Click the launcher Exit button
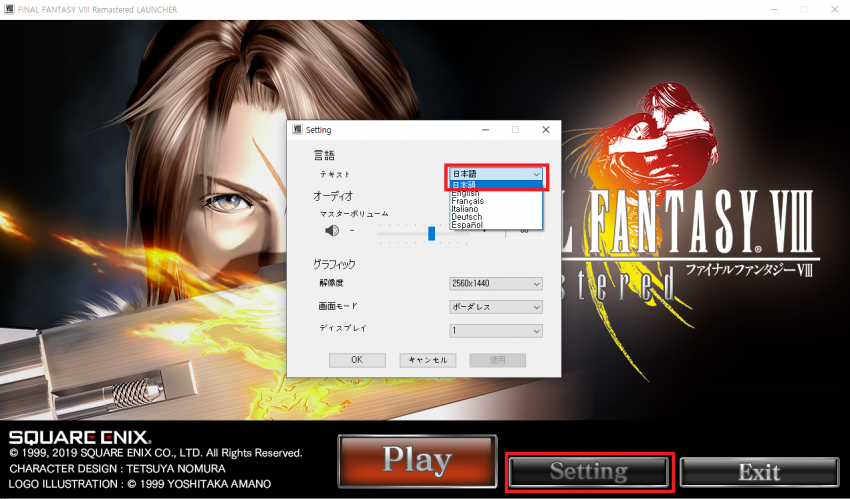This screenshot has height=499, width=850. (759, 472)
